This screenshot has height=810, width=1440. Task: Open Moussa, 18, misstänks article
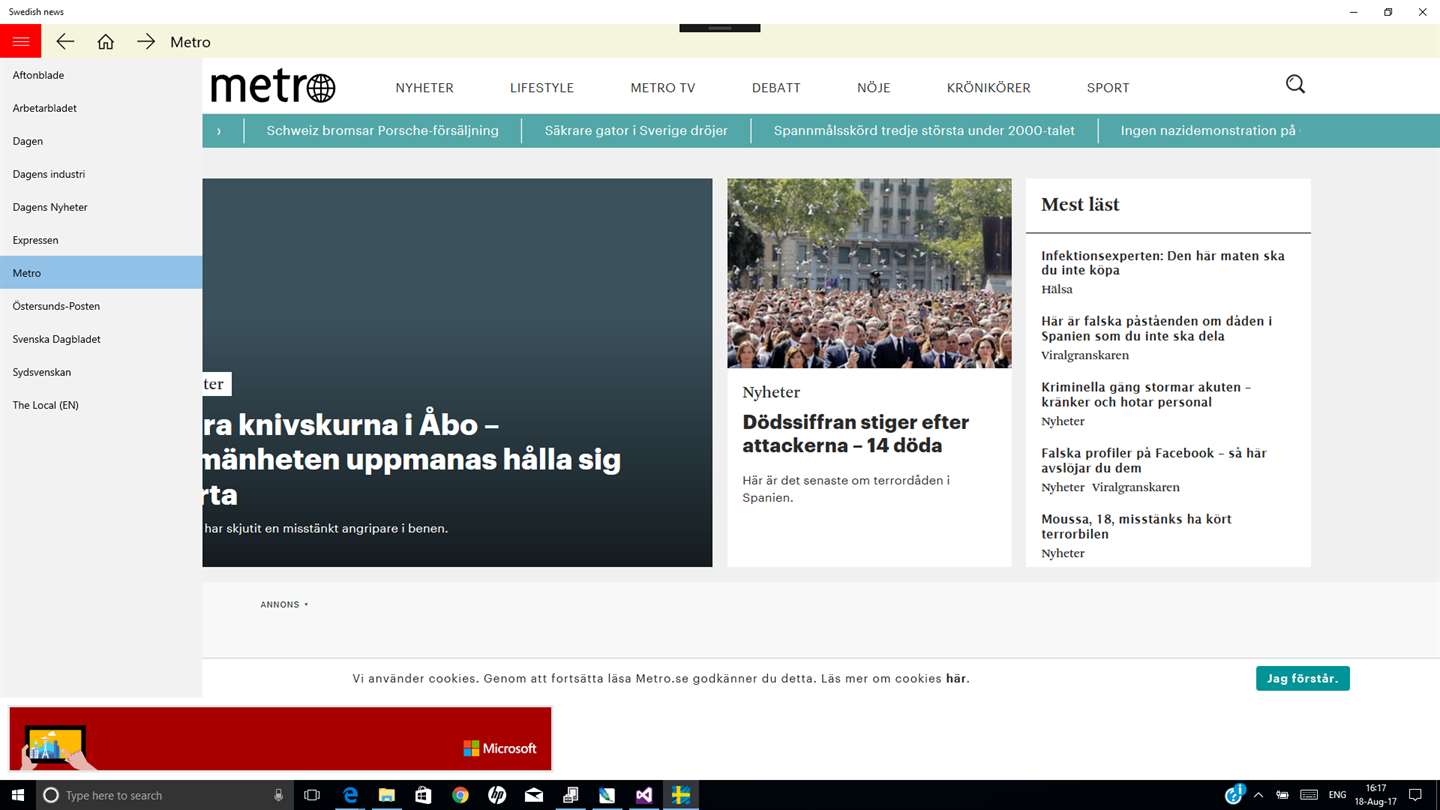pos(1136,527)
